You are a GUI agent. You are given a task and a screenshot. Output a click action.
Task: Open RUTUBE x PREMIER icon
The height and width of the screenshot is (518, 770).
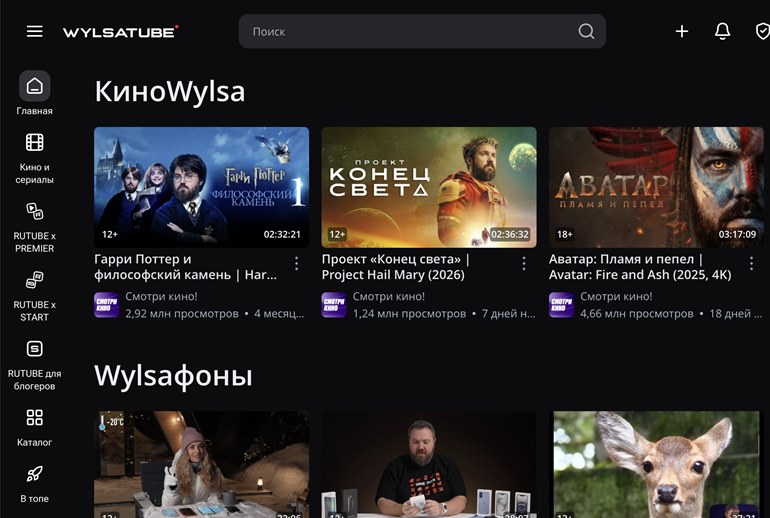[x=34, y=211]
